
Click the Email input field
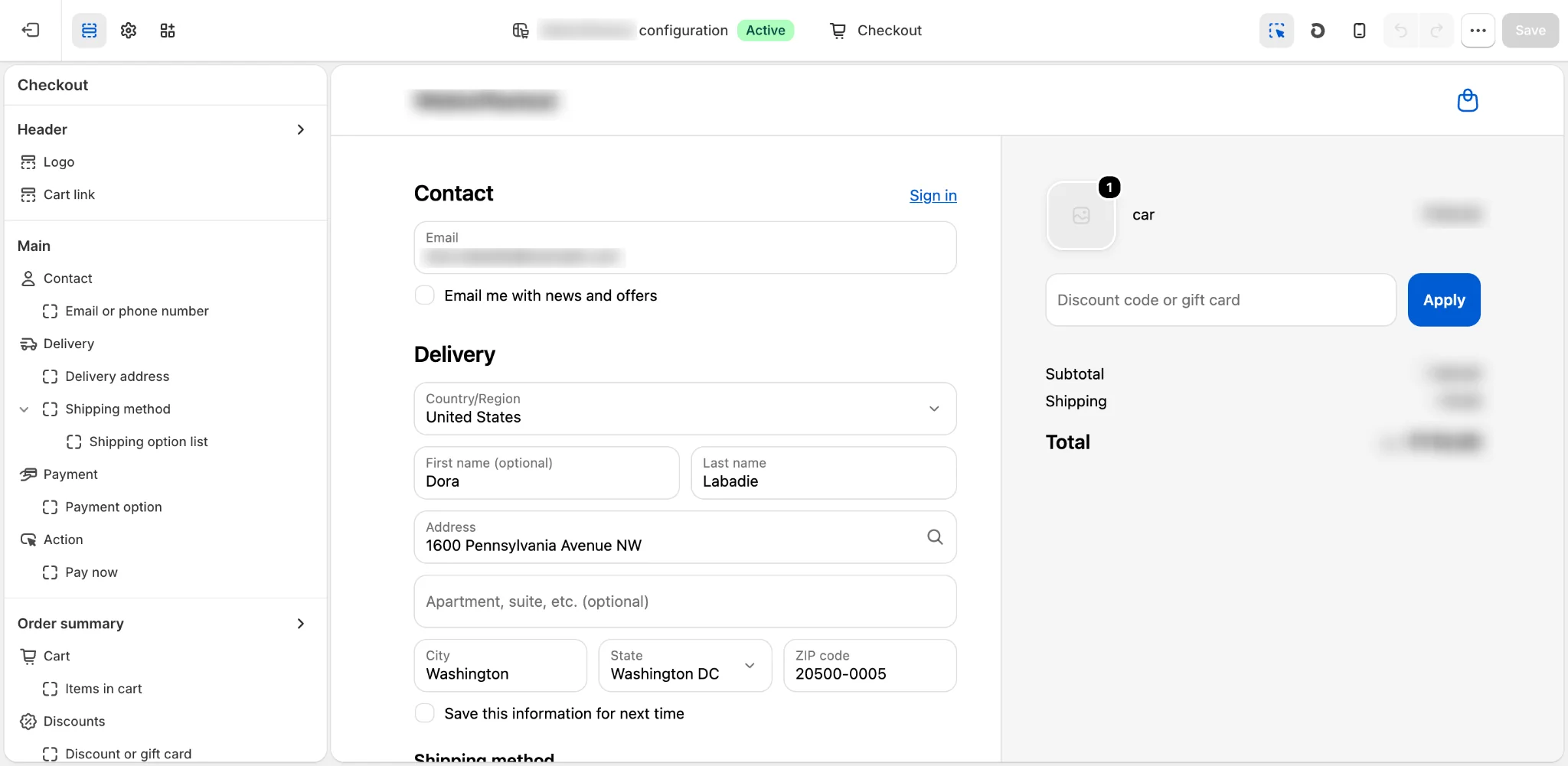pos(685,248)
